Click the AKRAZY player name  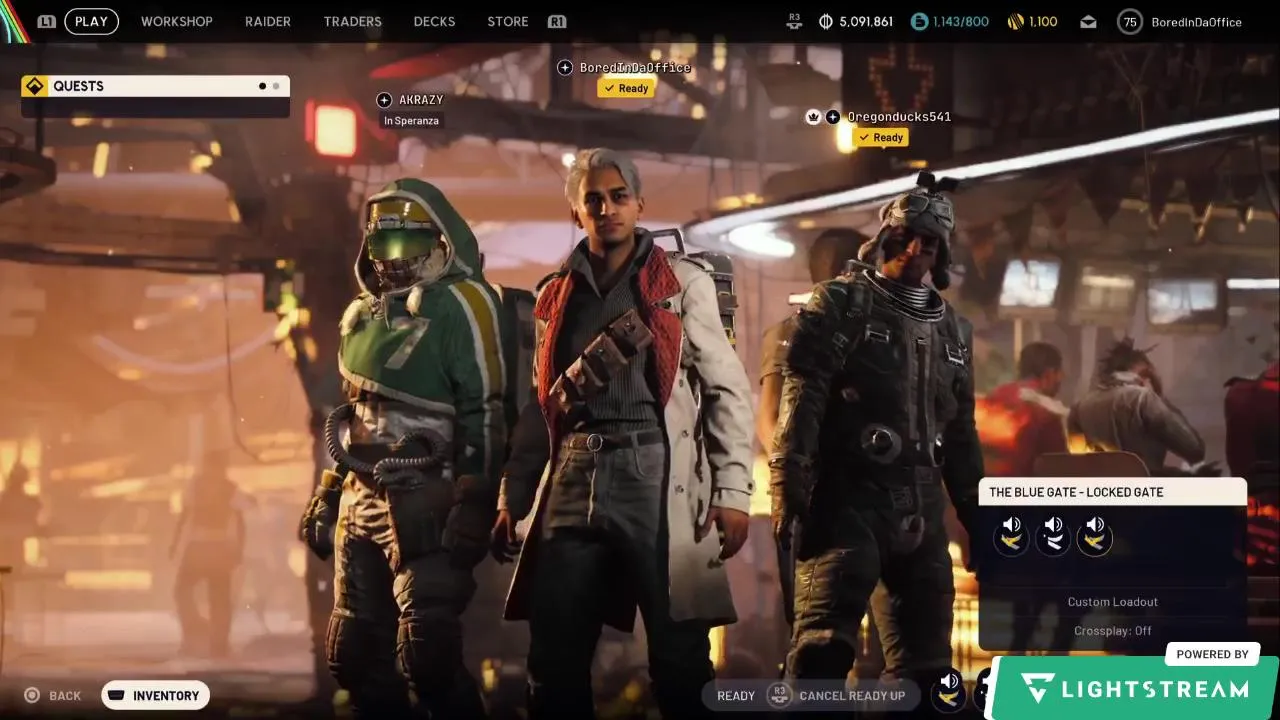point(421,100)
